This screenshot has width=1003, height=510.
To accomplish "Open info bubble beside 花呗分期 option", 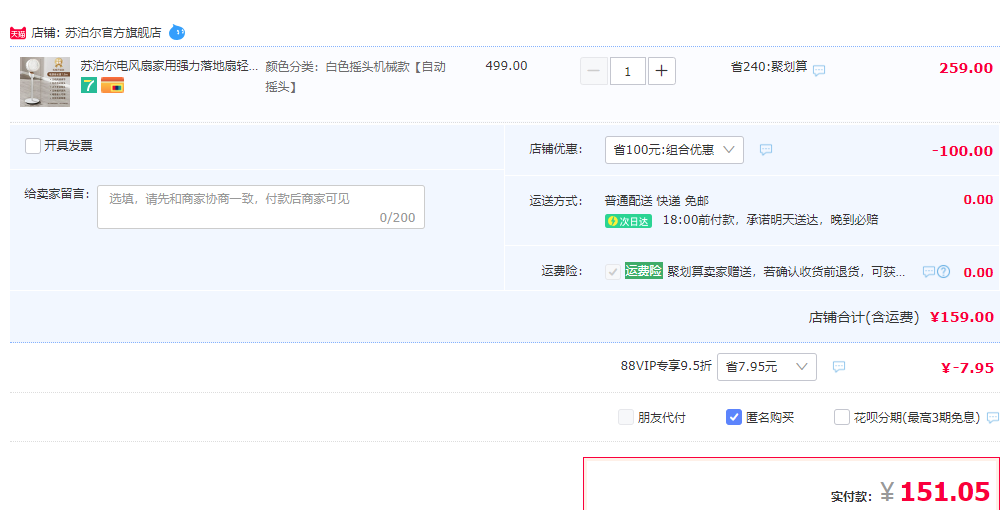I will click(x=993, y=417).
